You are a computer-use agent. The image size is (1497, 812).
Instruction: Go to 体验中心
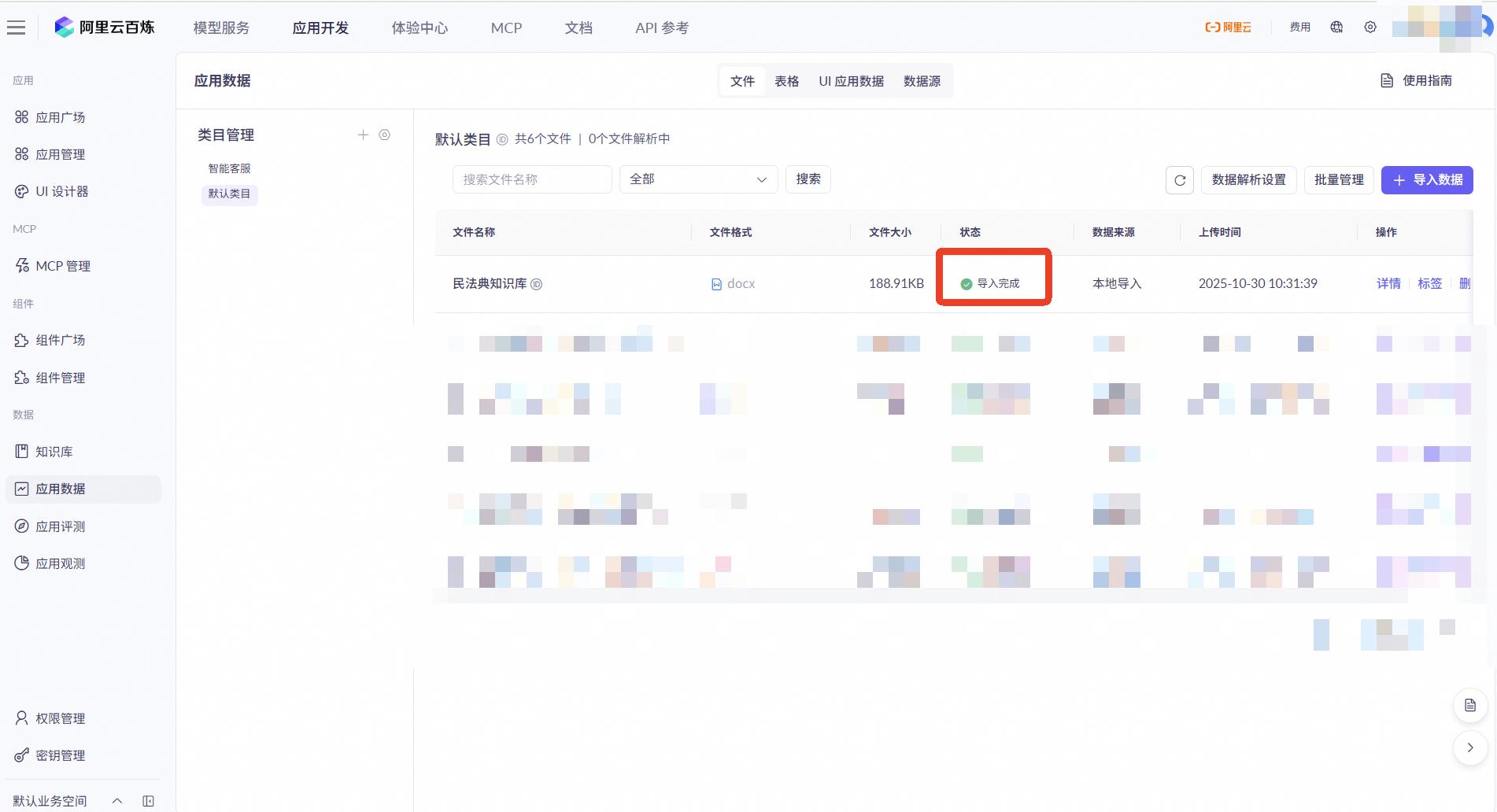click(420, 28)
